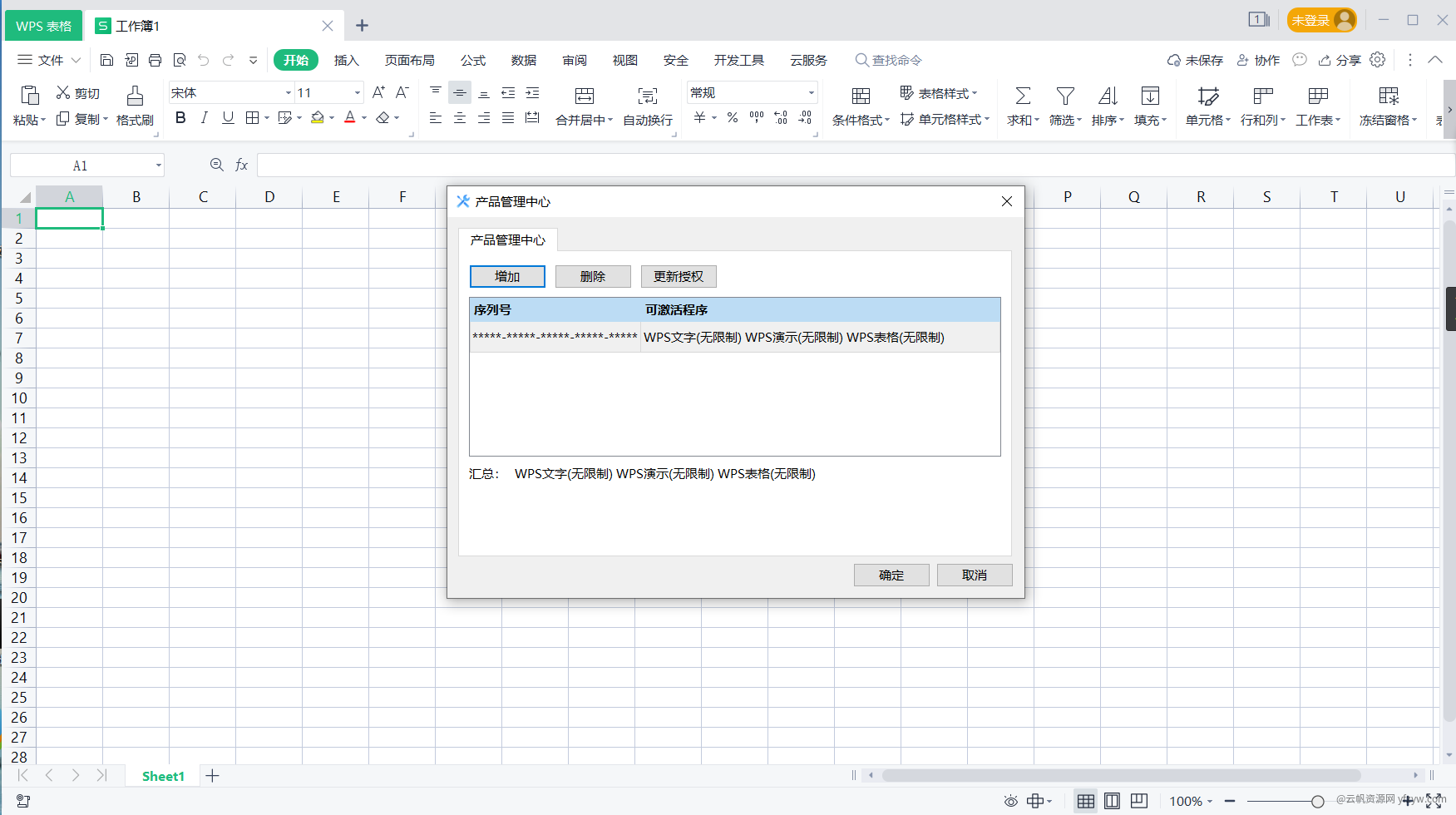Toggle Underline formatting

click(228, 118)
